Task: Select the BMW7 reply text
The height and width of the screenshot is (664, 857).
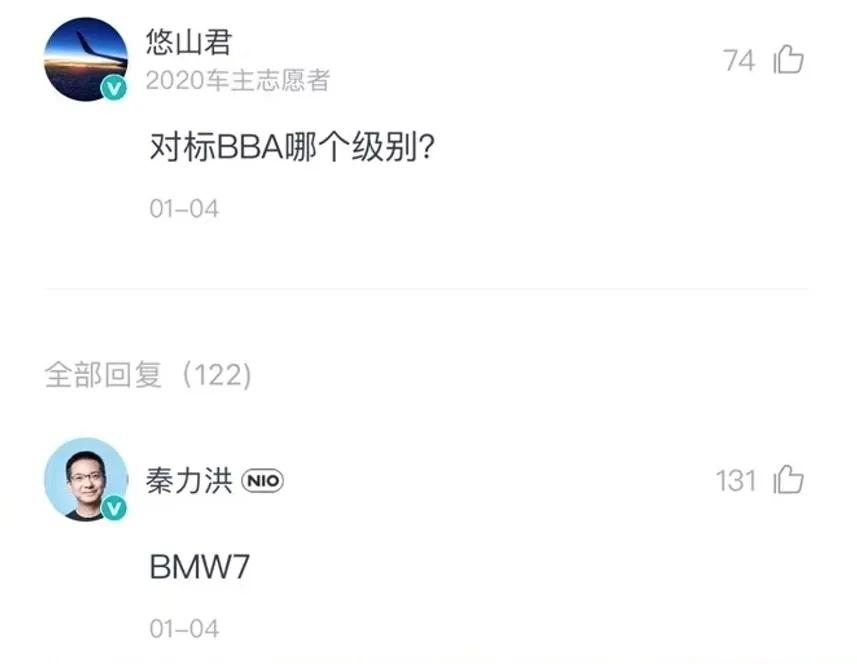Action: [x=199, y=567]
